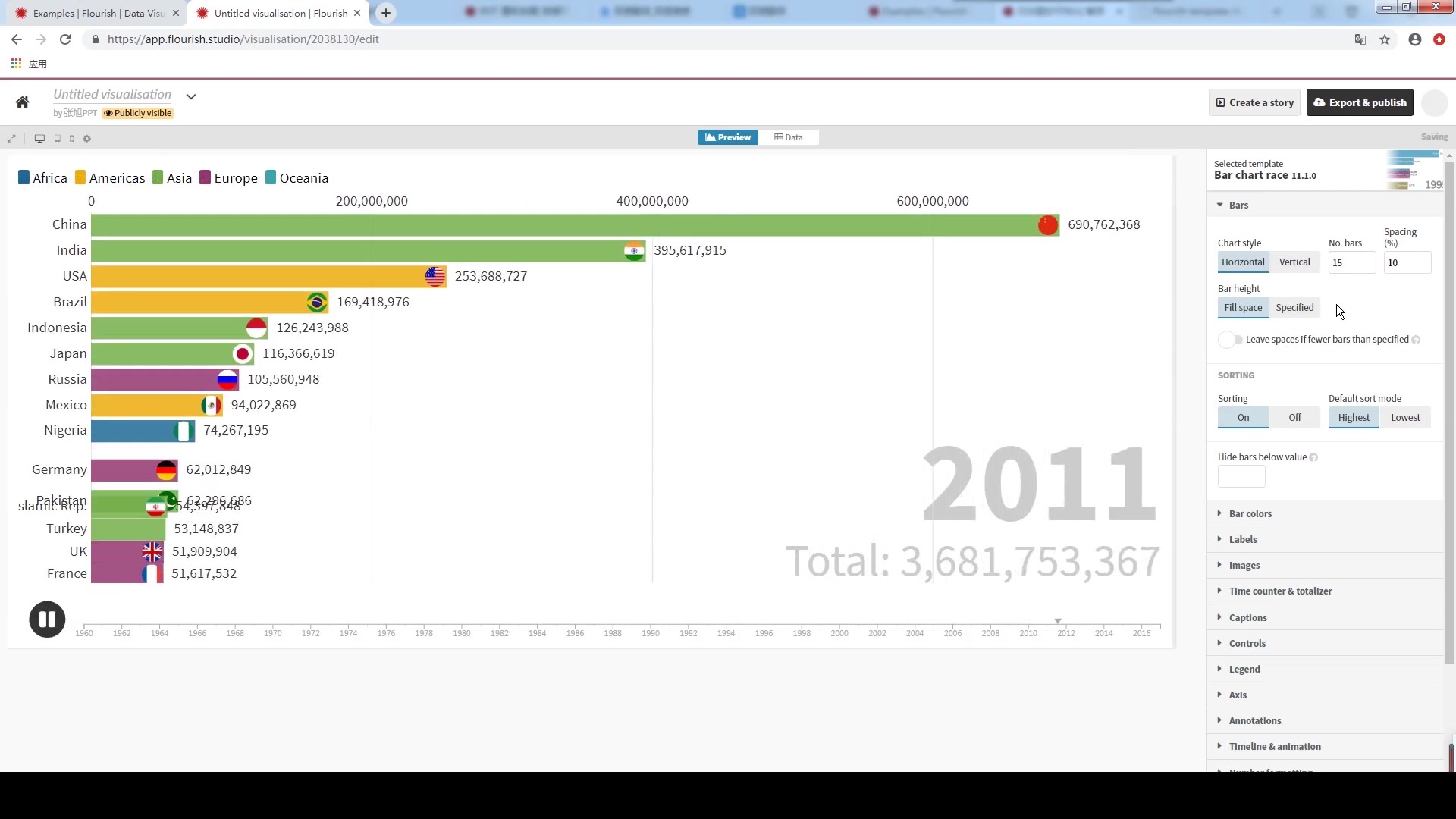The image size is (1456, 819).
Task: Switch preview to desktop view icon
Action: click(x=39, y=139)
